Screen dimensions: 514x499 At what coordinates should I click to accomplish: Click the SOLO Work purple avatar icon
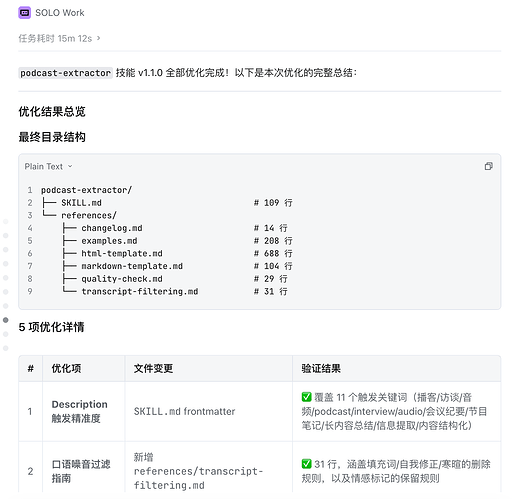pyautogui.click(x=24, y=13)
